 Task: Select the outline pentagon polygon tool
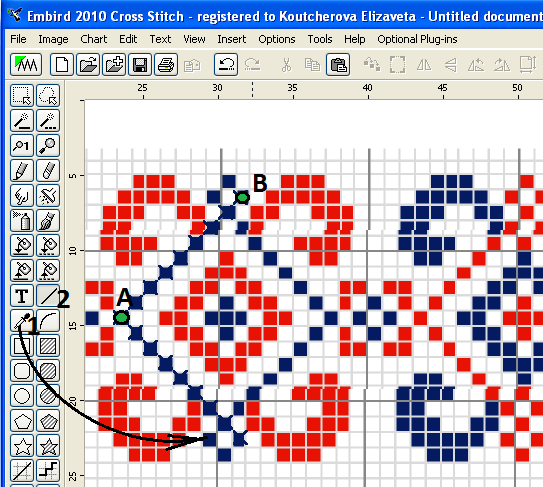(x=22, y=421)
